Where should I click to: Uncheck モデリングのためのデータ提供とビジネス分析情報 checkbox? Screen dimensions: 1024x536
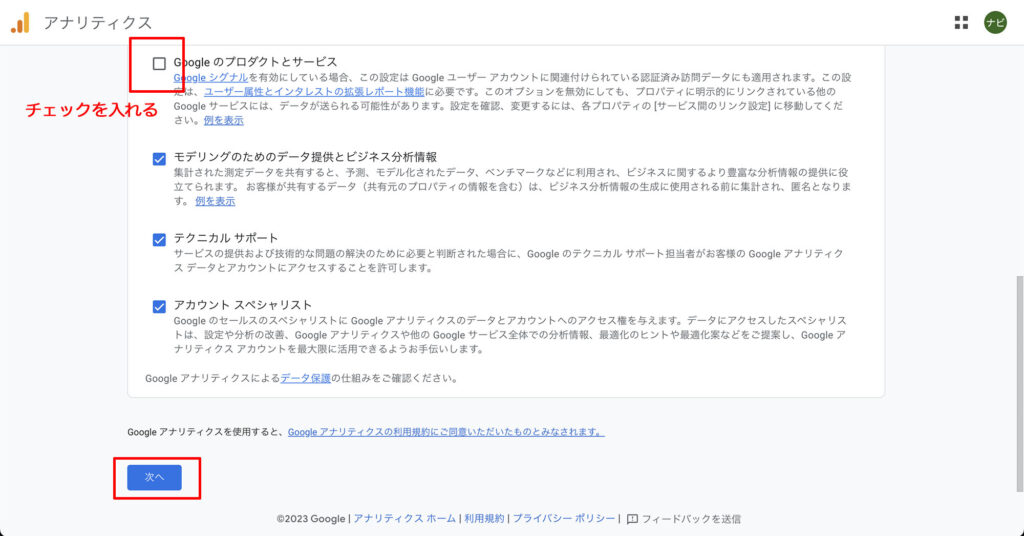(159, 159)
